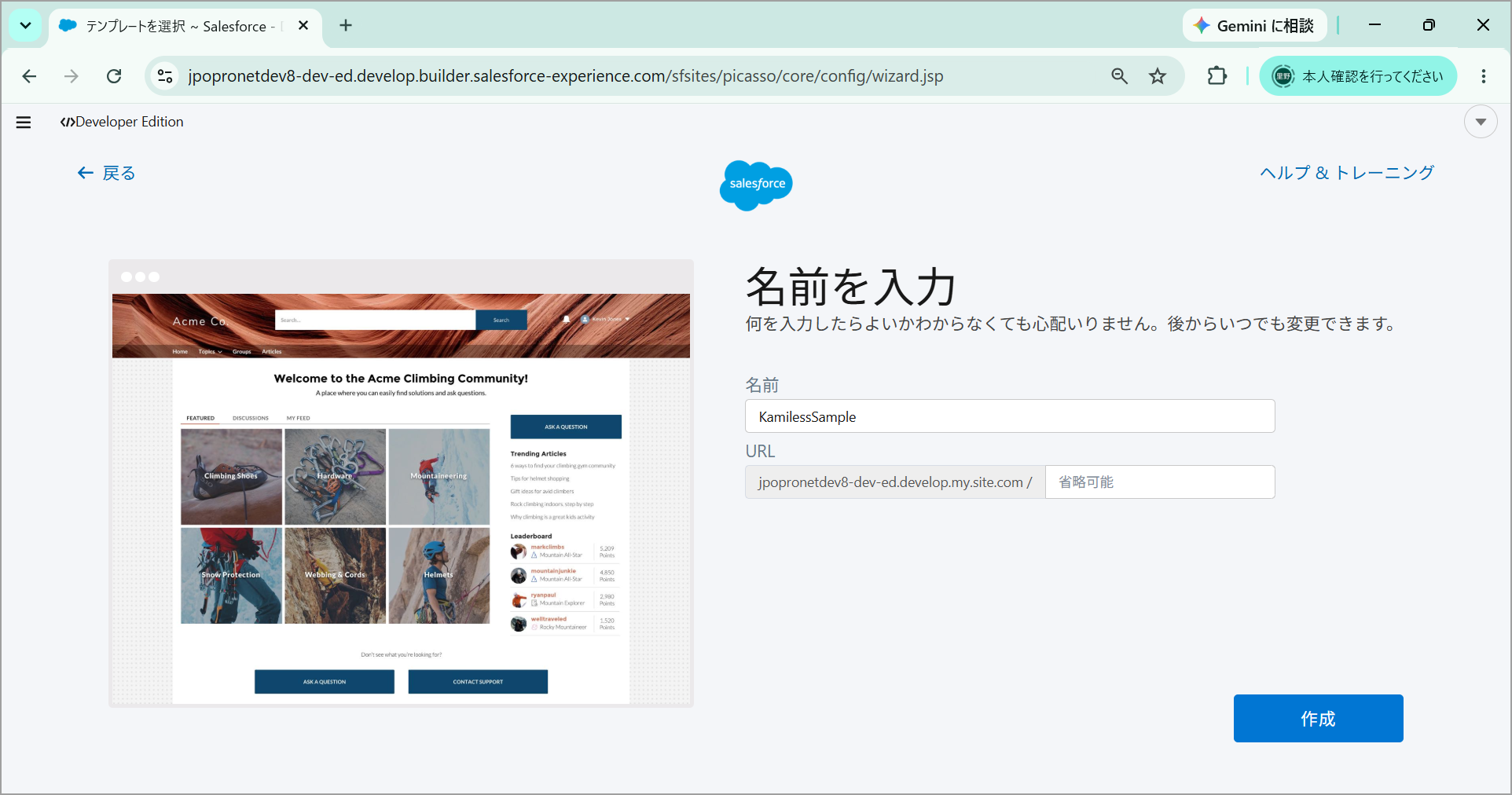Click the template preview thumbnail image
Image resolution: width=1512 pixels, height=795 pixels.
coord(401,483)
